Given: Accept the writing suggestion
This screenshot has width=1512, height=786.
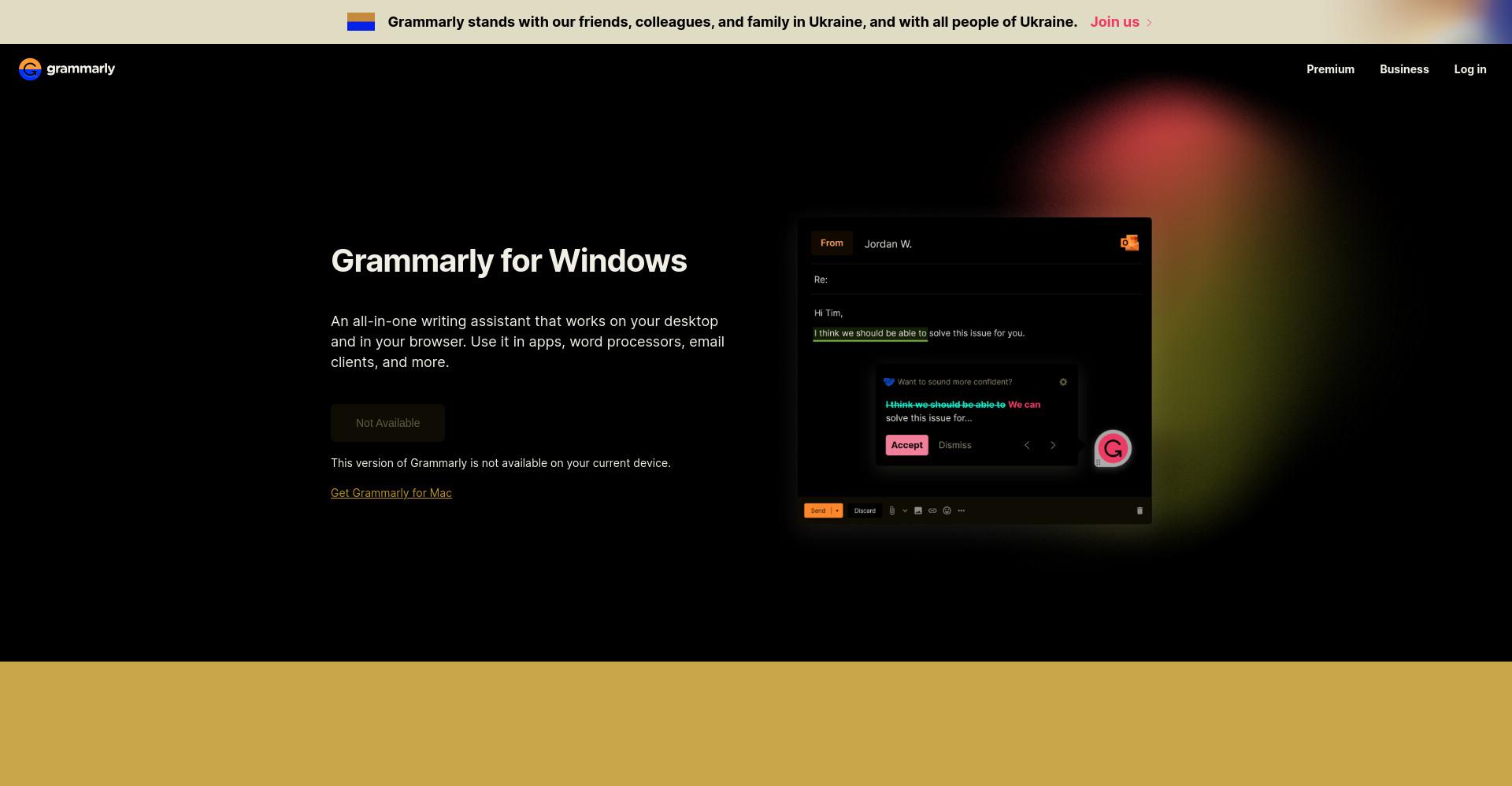Looking at the screenshot, I should click(x=906, y=446).
